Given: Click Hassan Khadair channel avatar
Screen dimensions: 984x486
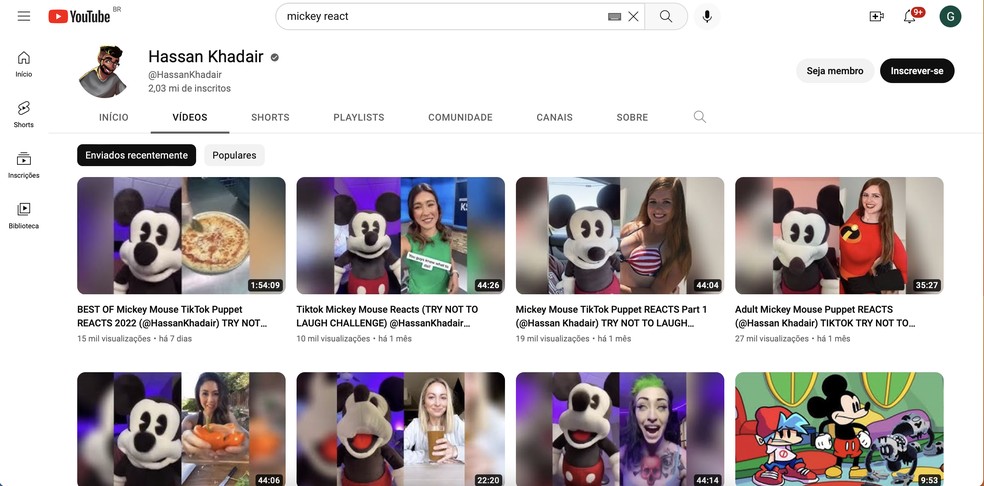Looking at the screenshot, I should 104,72.
